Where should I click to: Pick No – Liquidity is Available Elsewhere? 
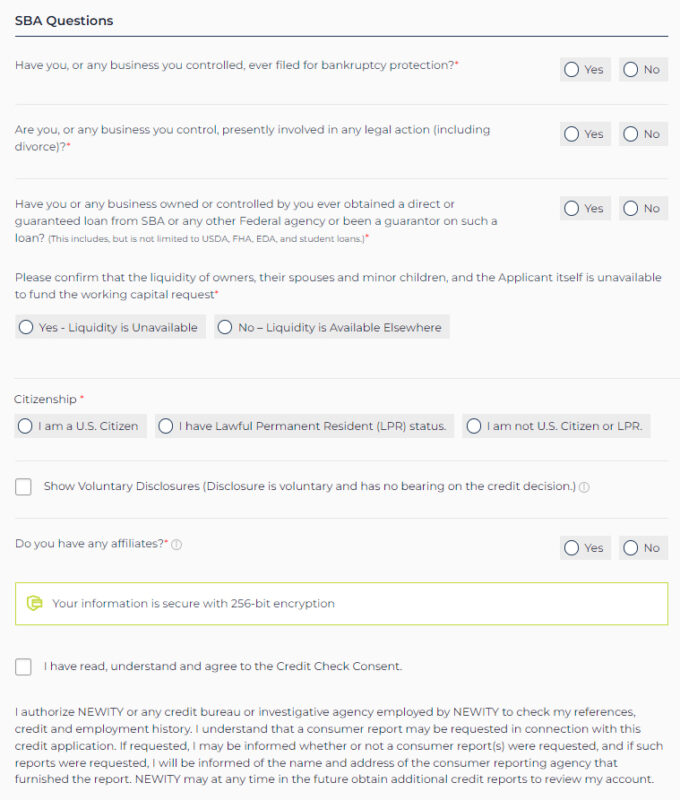(332, 327)
